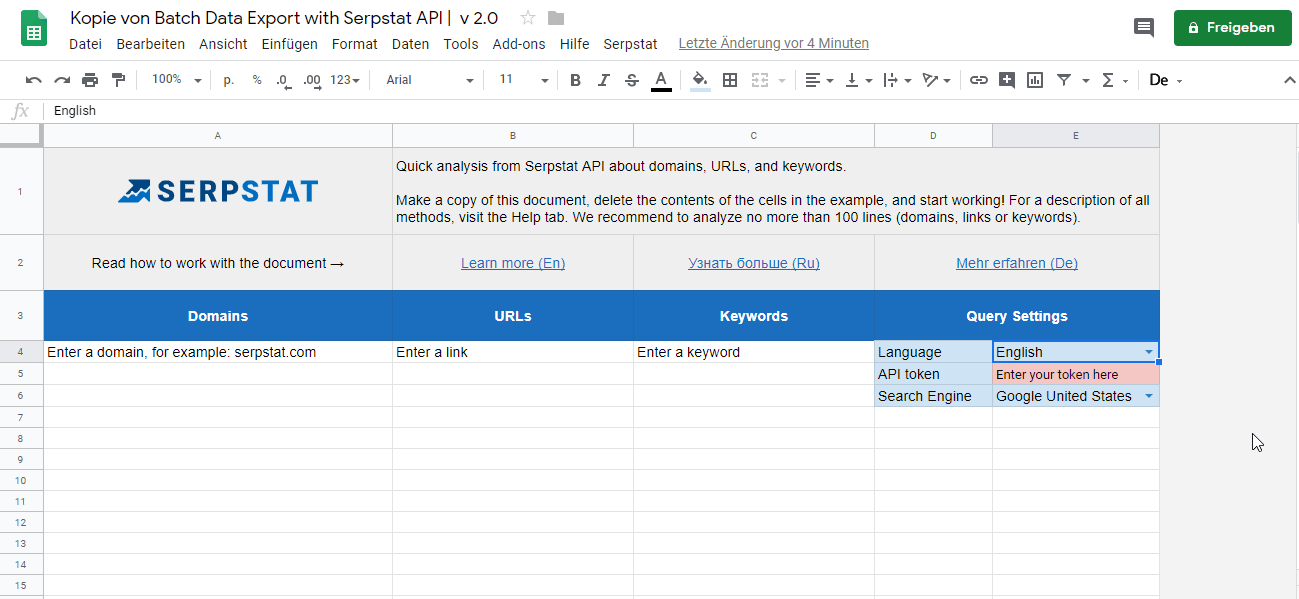Open the Datei menu
This screenshot has height=599, width=1299.
point(86,44)
